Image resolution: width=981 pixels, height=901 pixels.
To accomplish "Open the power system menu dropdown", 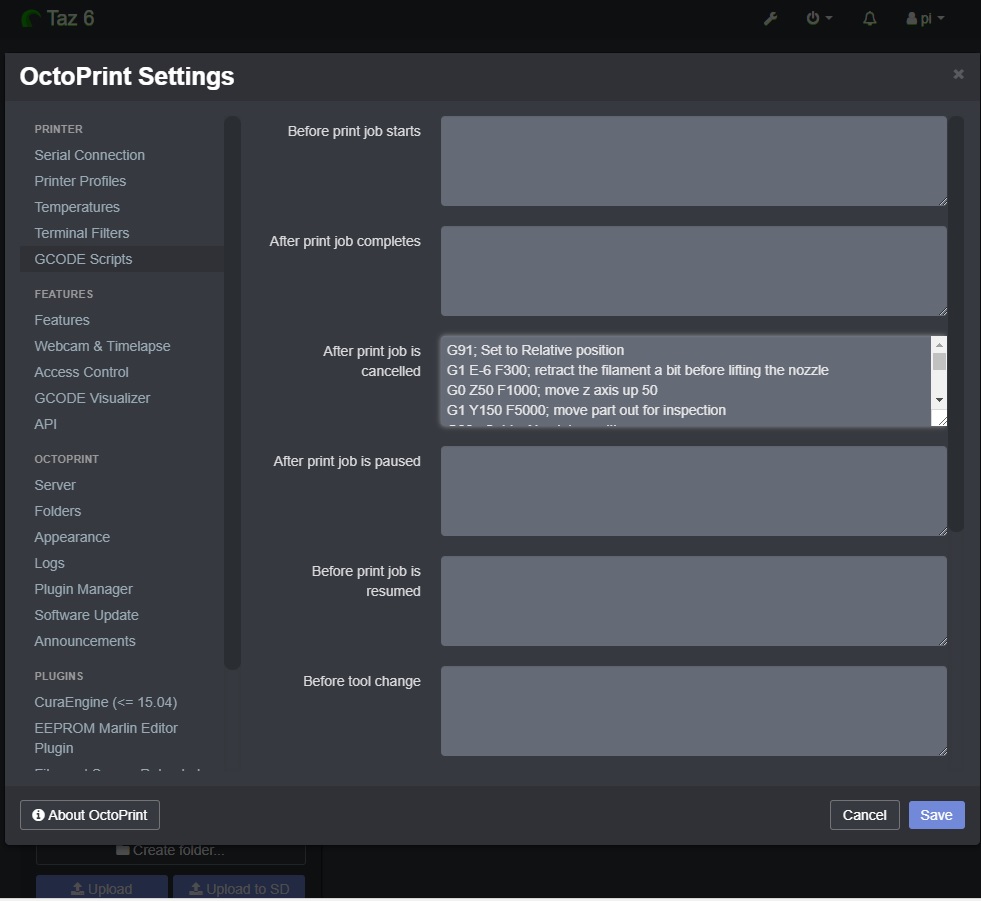I will click(x=818, y=19).
